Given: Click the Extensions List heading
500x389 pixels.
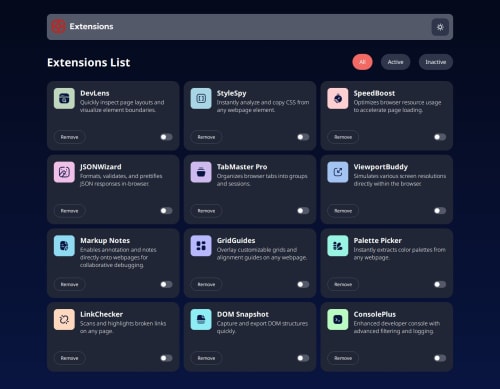Looking at the screenshot, I should [89, 62].
